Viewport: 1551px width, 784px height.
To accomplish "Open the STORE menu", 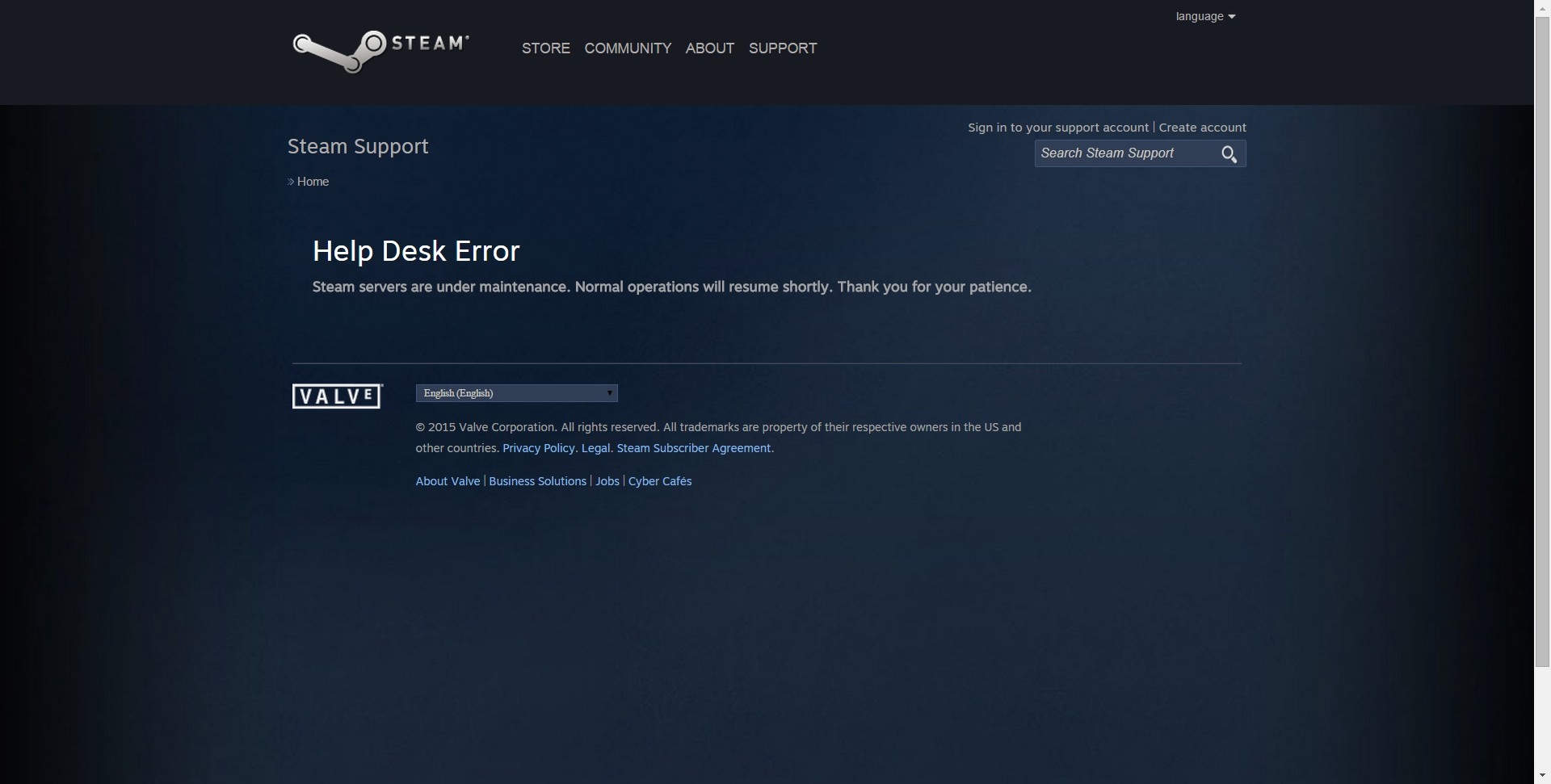I will pyautogui.click(x=546, y=48).
